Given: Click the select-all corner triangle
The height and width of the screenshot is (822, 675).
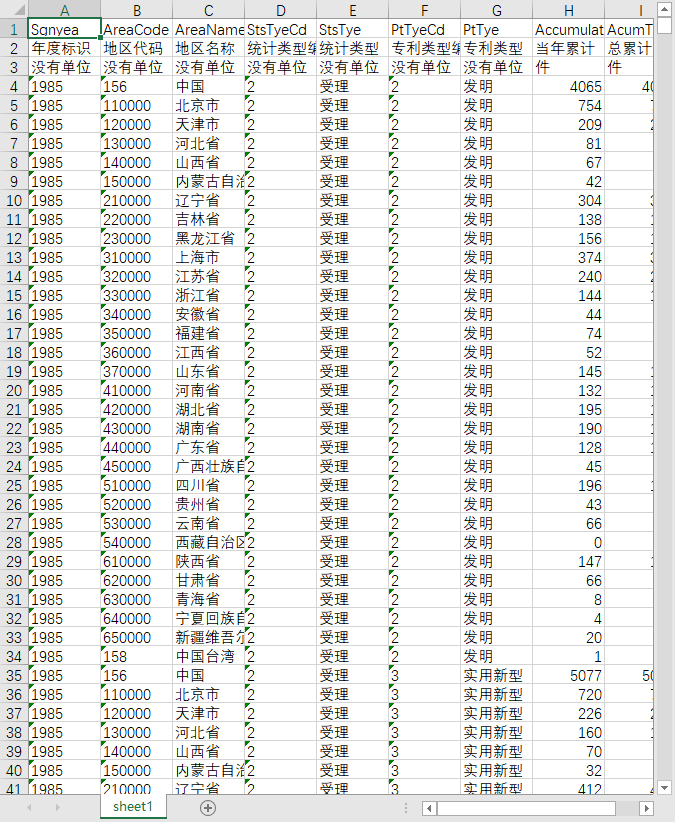Looking at the screenshot, I should click(14, 9).
